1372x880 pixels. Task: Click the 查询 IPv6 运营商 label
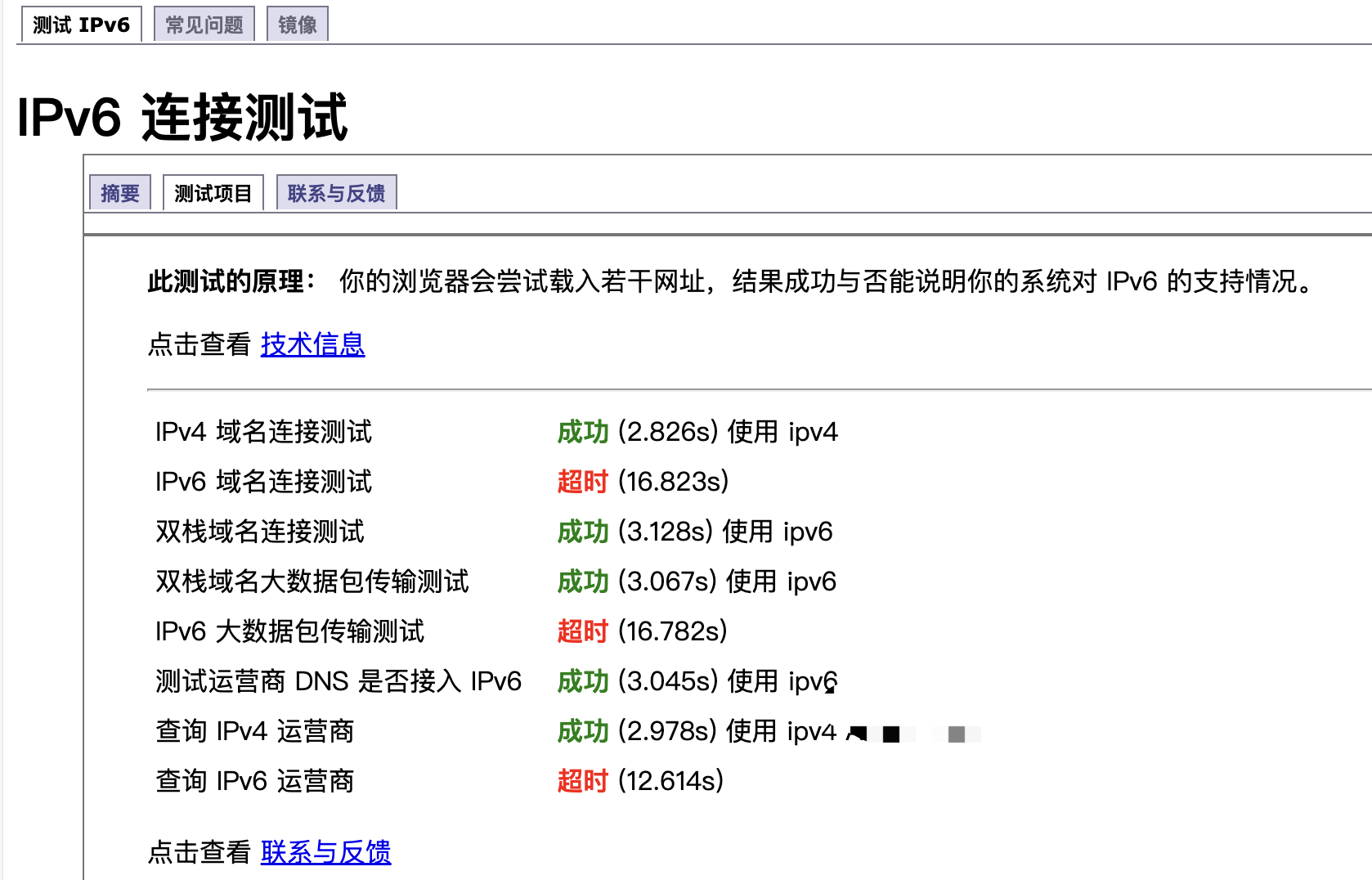pyautogui.click(x=254, y=781)
